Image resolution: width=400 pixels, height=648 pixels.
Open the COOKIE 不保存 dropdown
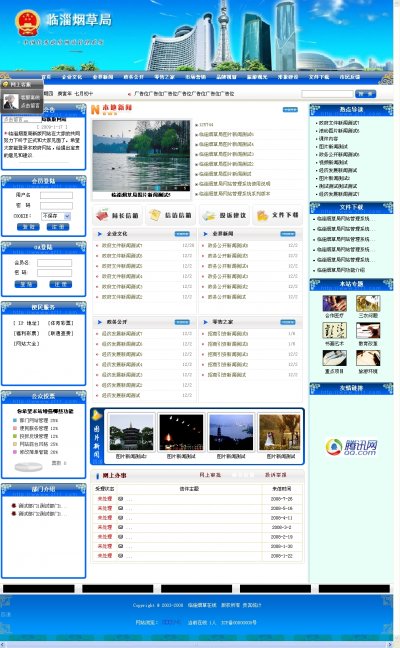click(56, 216)
